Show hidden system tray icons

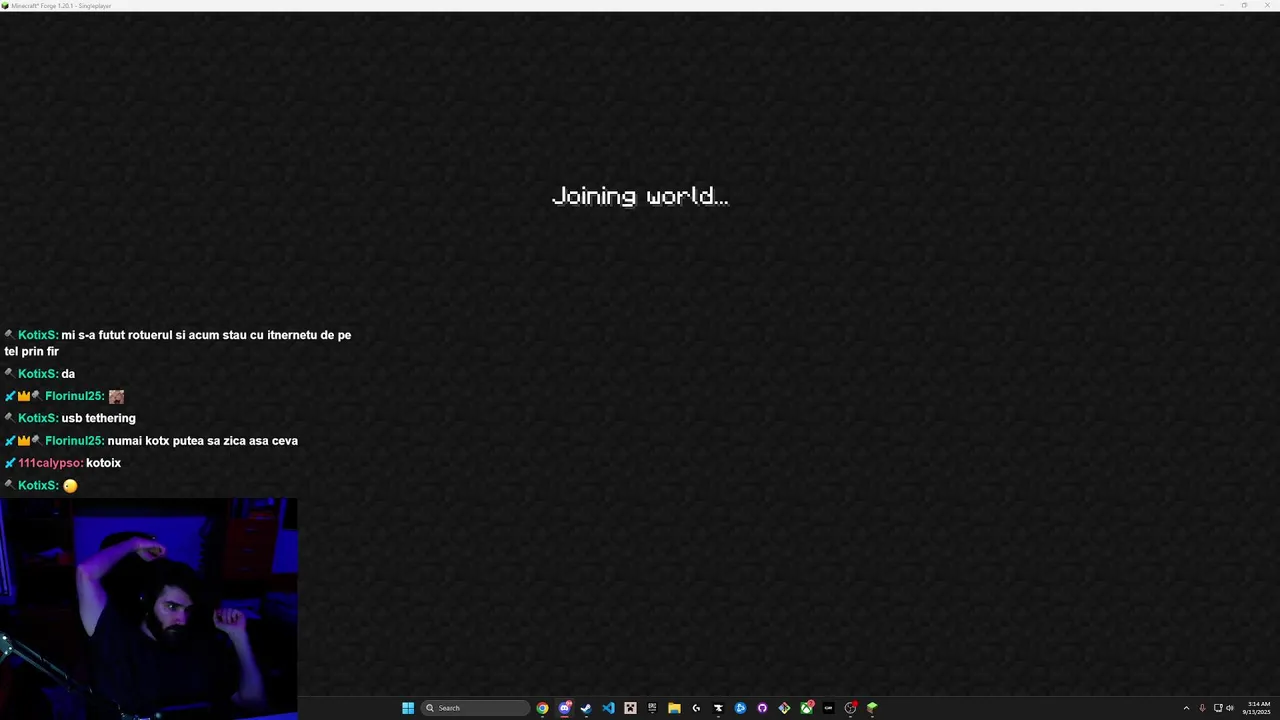pos(1186,708)
